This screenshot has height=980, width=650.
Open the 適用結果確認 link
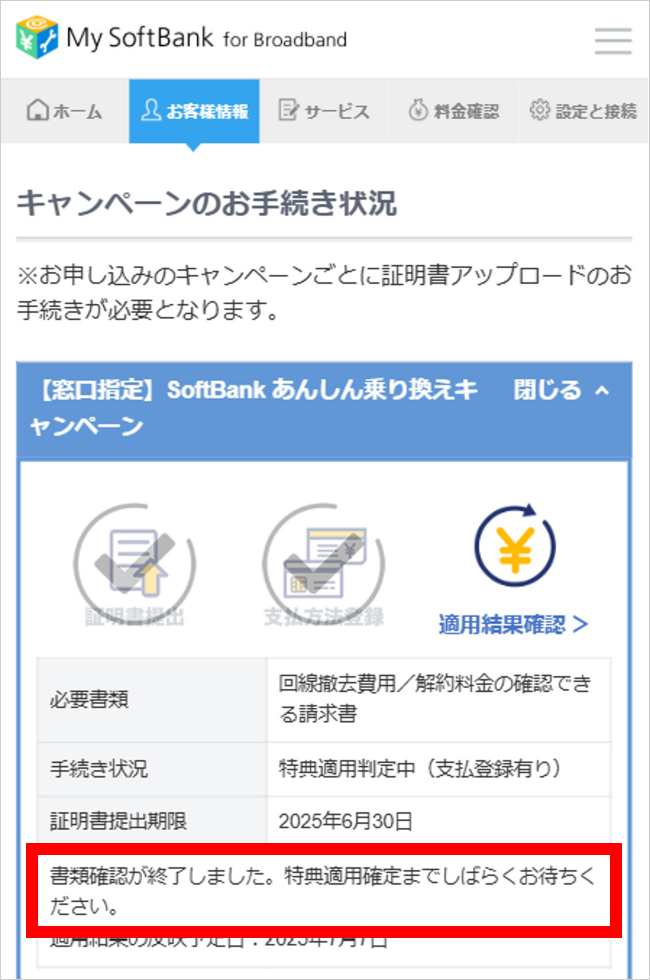click(513, 624)
